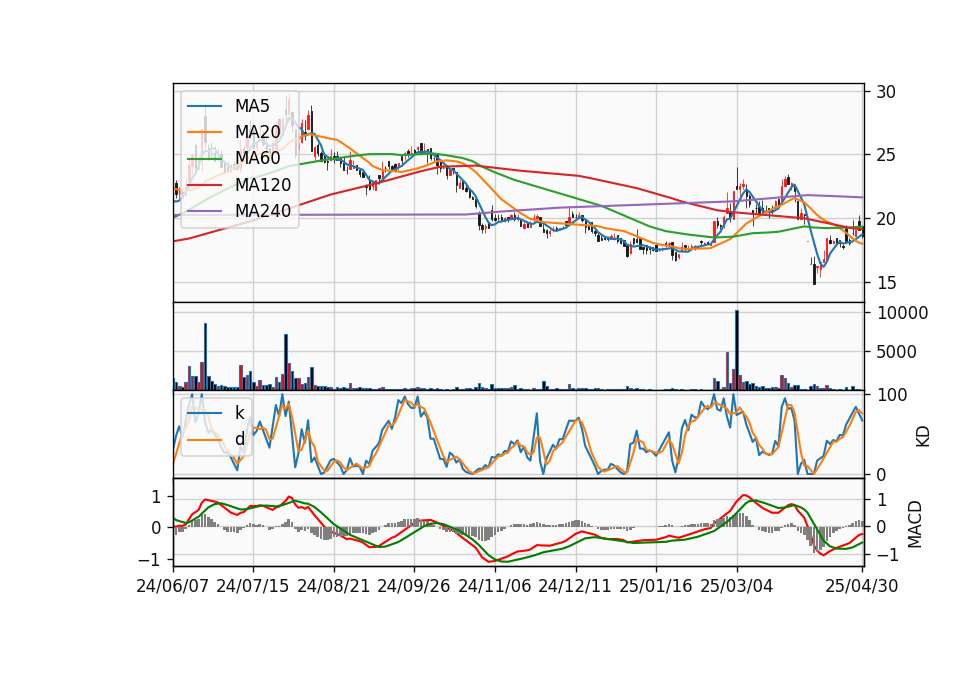Click the MA60 legend label

click(257, 158)
